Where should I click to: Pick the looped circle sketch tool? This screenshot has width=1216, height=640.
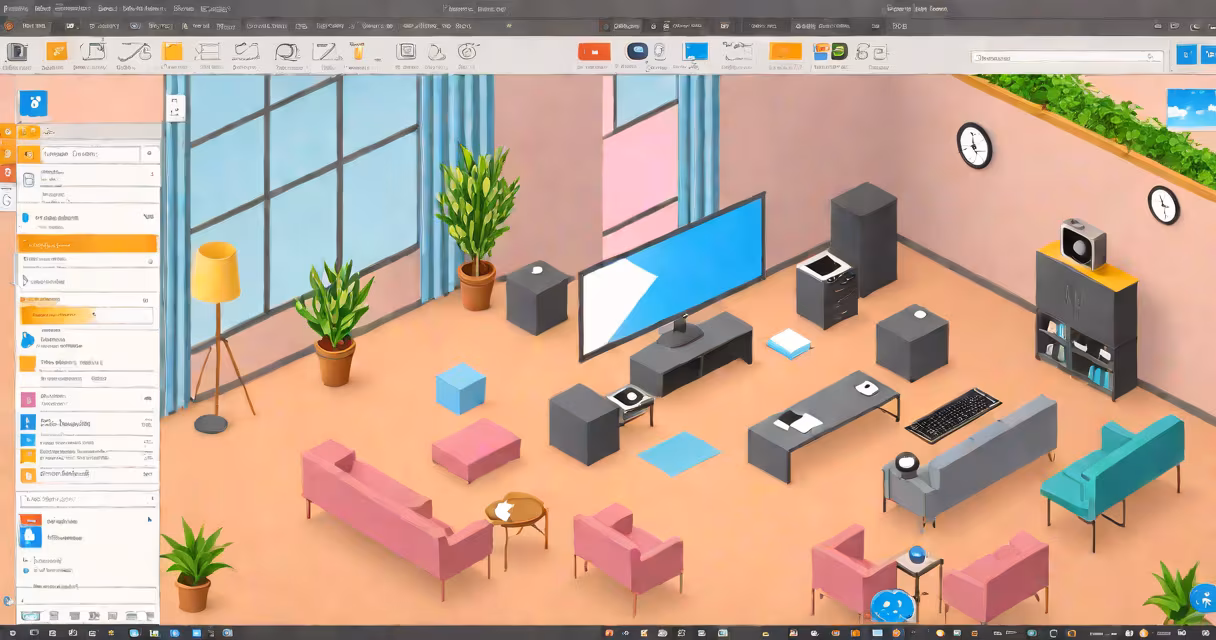pyautogui.click(x=288, y=52)
